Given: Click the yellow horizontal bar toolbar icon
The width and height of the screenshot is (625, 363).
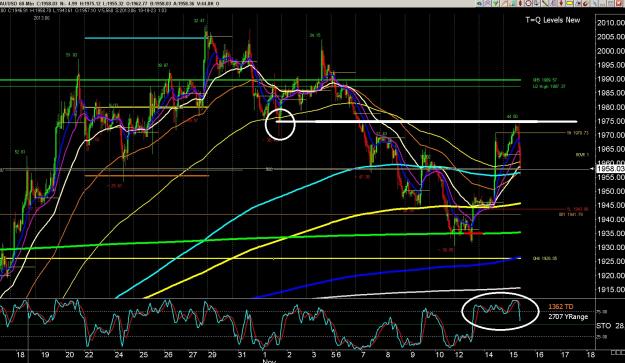Looking at the screenshot, I should [570, 3].
